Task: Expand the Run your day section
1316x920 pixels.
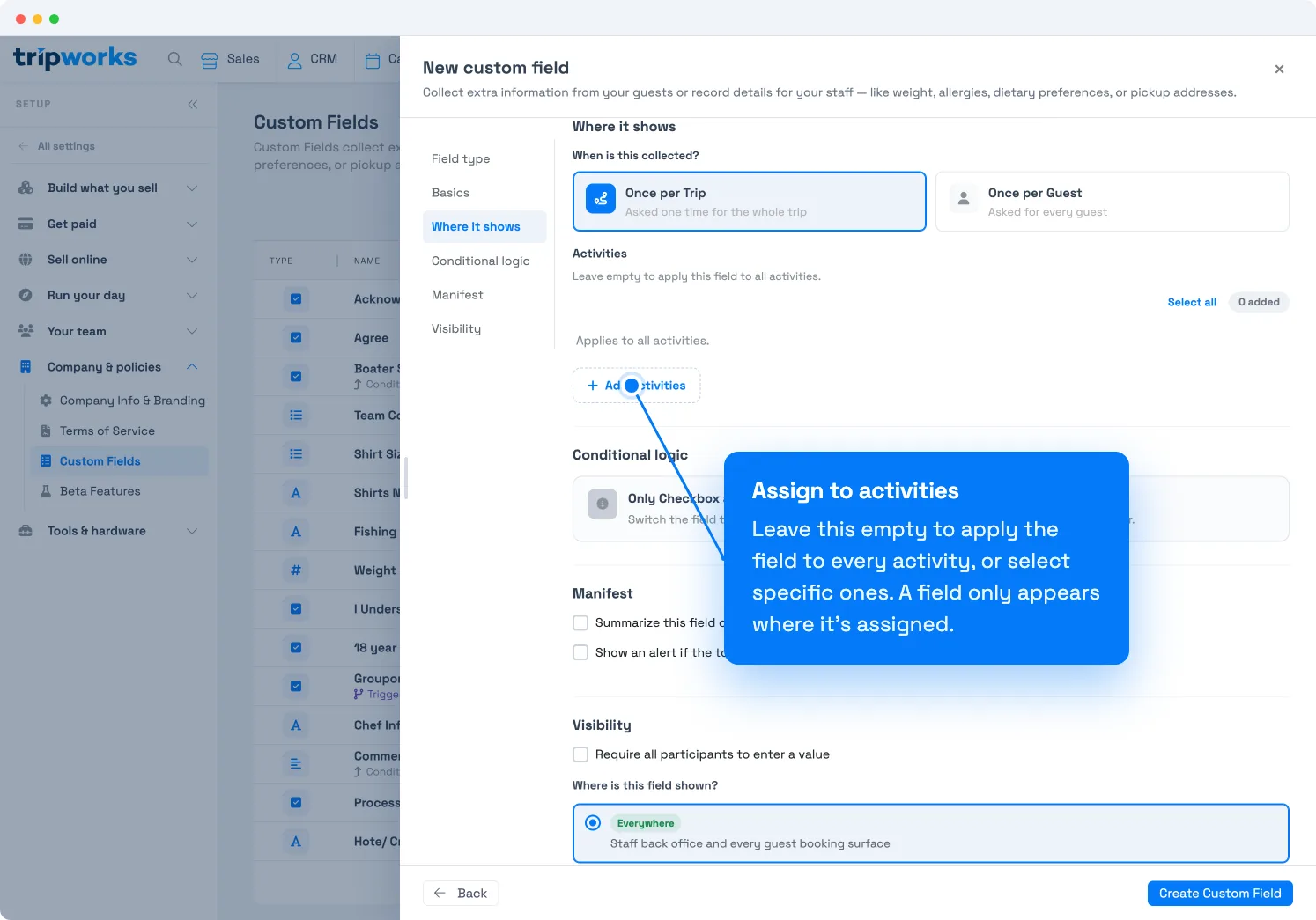Action: click(x=192, y=295)
